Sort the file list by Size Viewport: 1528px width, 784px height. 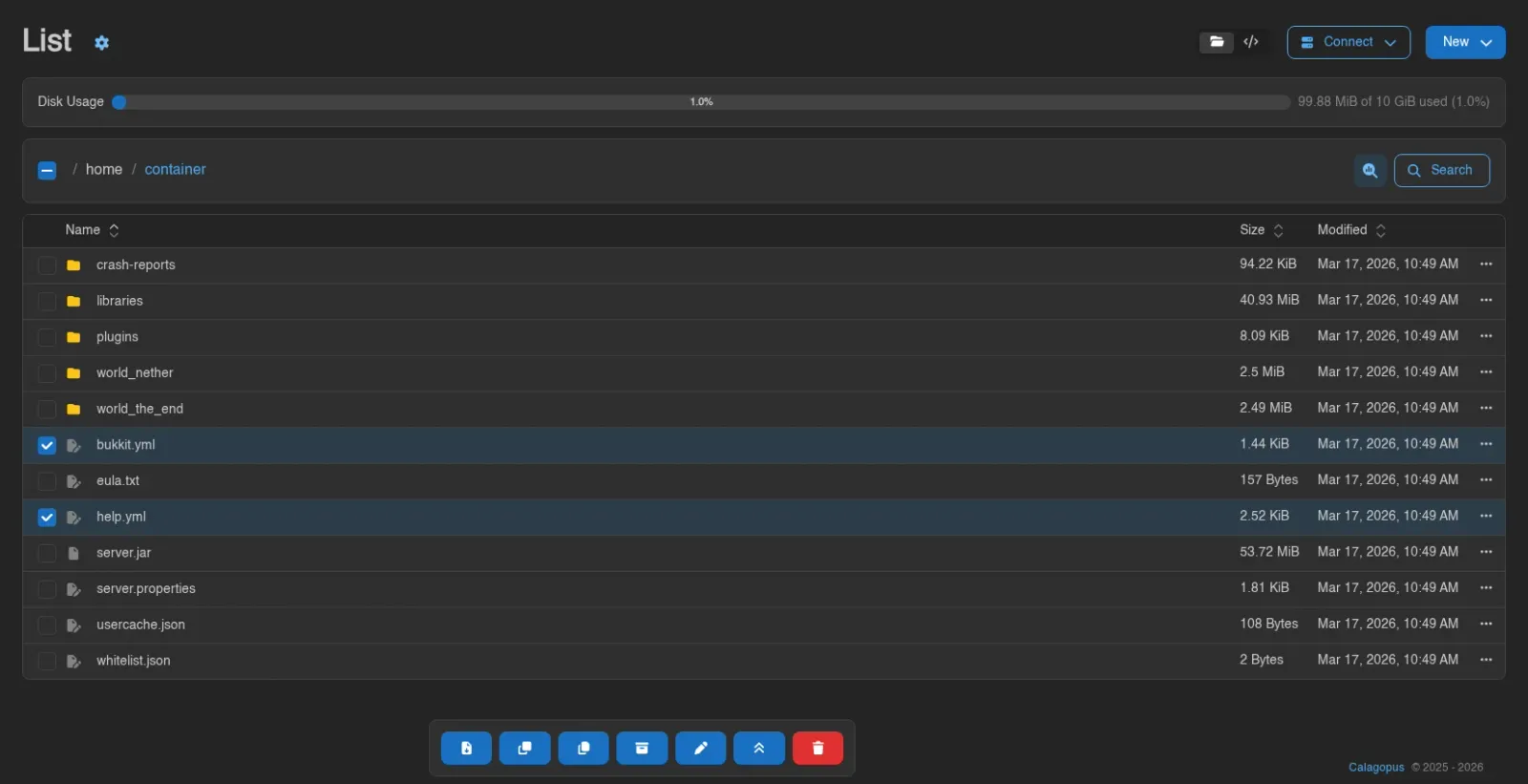1262,230
